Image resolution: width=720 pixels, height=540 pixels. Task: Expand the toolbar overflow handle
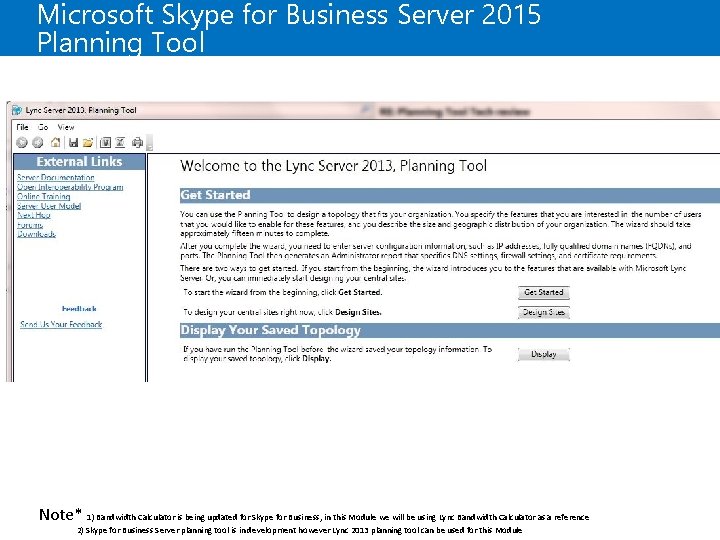click(150, 143)
